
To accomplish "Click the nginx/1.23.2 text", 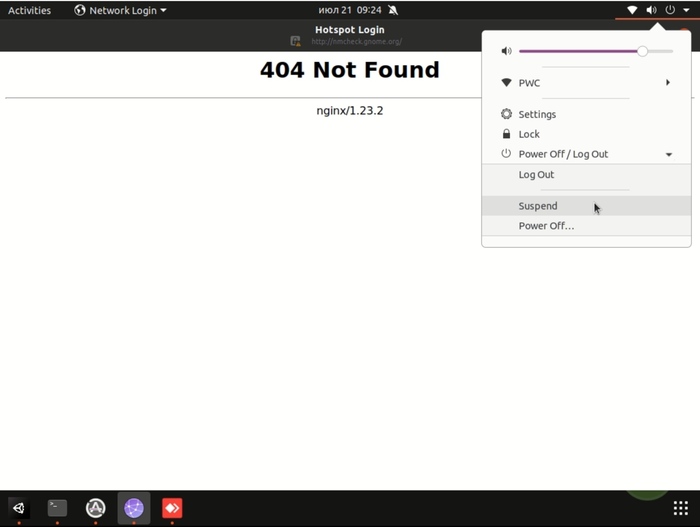I will (350, 110).
